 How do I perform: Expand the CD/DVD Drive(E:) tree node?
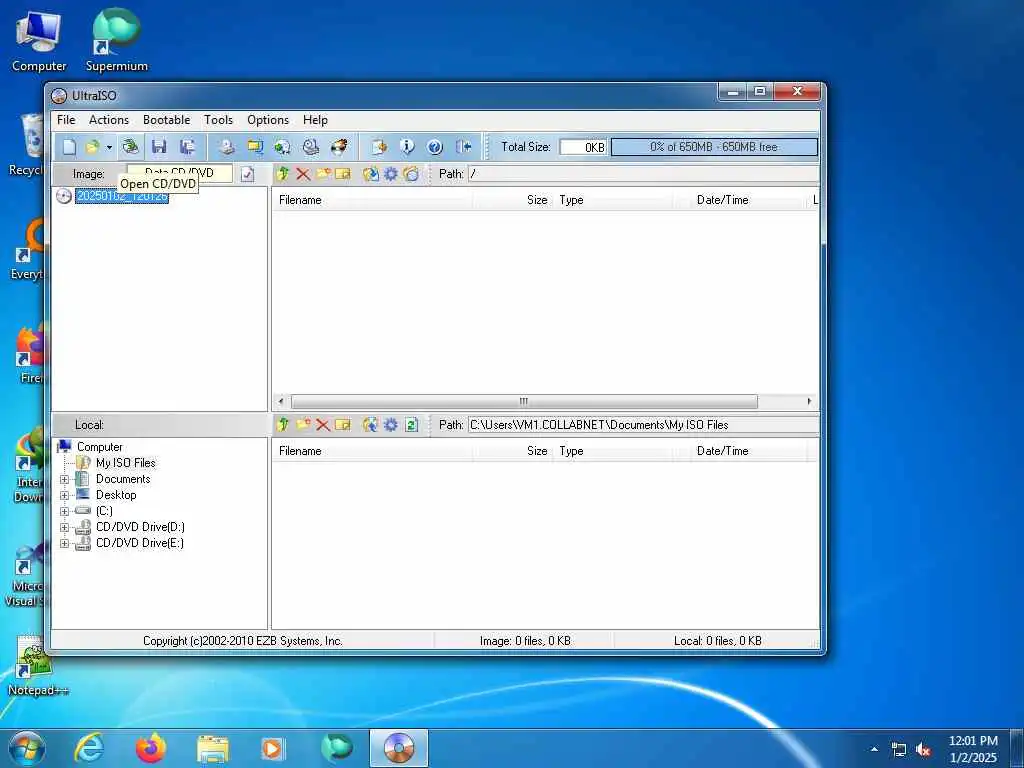tap(64, 543)
